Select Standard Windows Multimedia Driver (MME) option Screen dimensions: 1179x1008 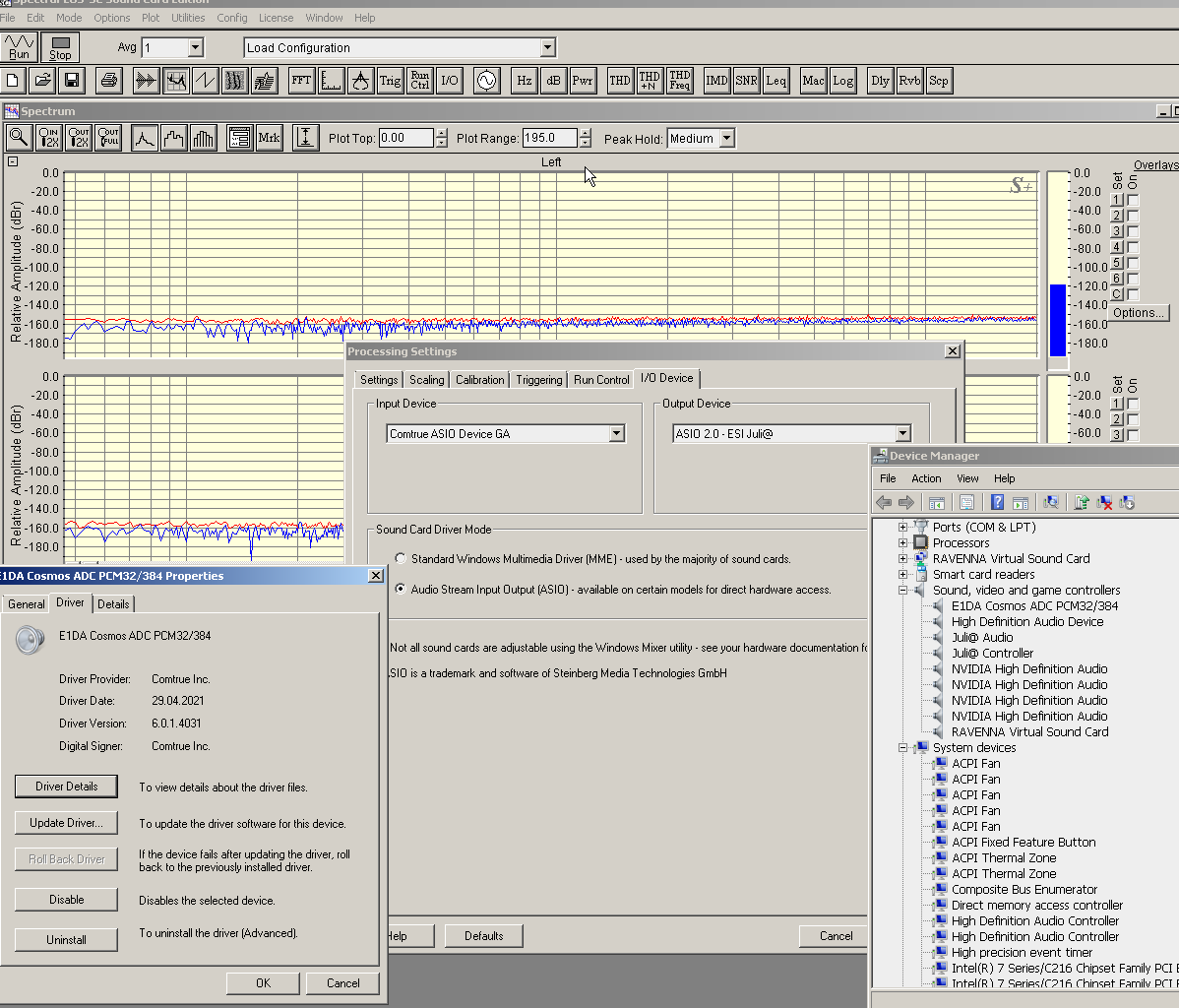pos(401,559)
